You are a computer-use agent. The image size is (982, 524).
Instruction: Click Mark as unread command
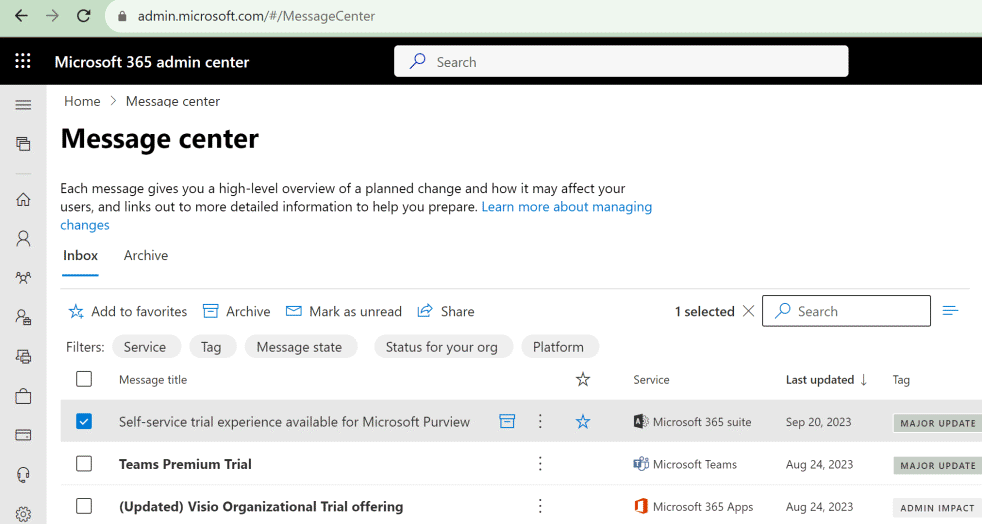coord(344,311)
